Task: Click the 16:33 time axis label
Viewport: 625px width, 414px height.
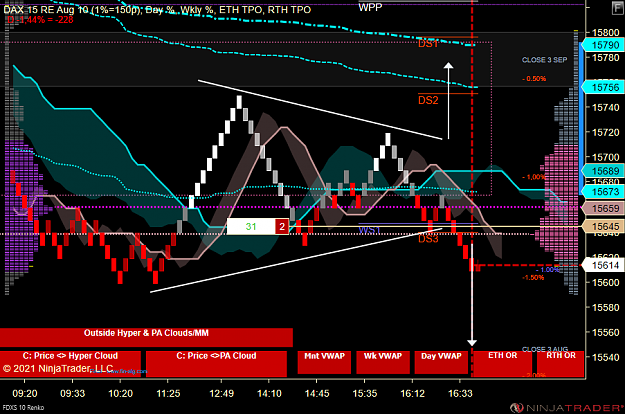Action: pyautogui.click(x=460, y=394)
